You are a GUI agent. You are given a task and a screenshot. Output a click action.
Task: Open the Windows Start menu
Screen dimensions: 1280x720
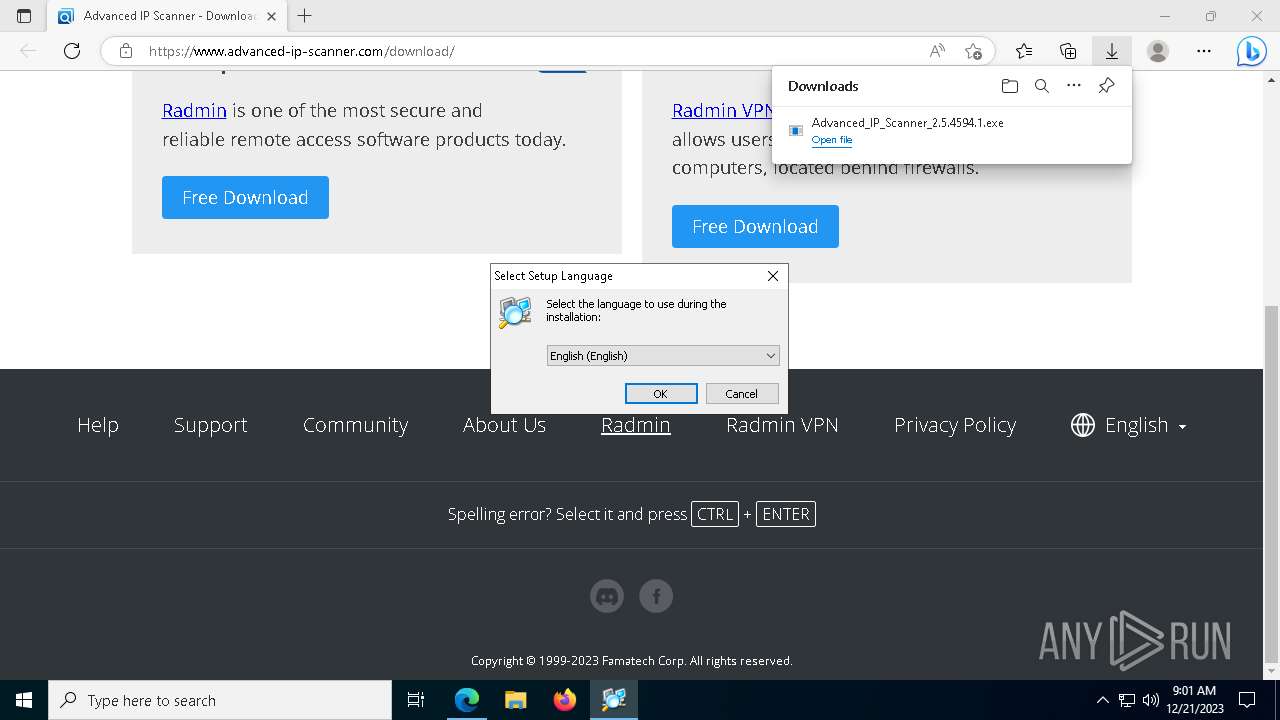tap(24, 700)
